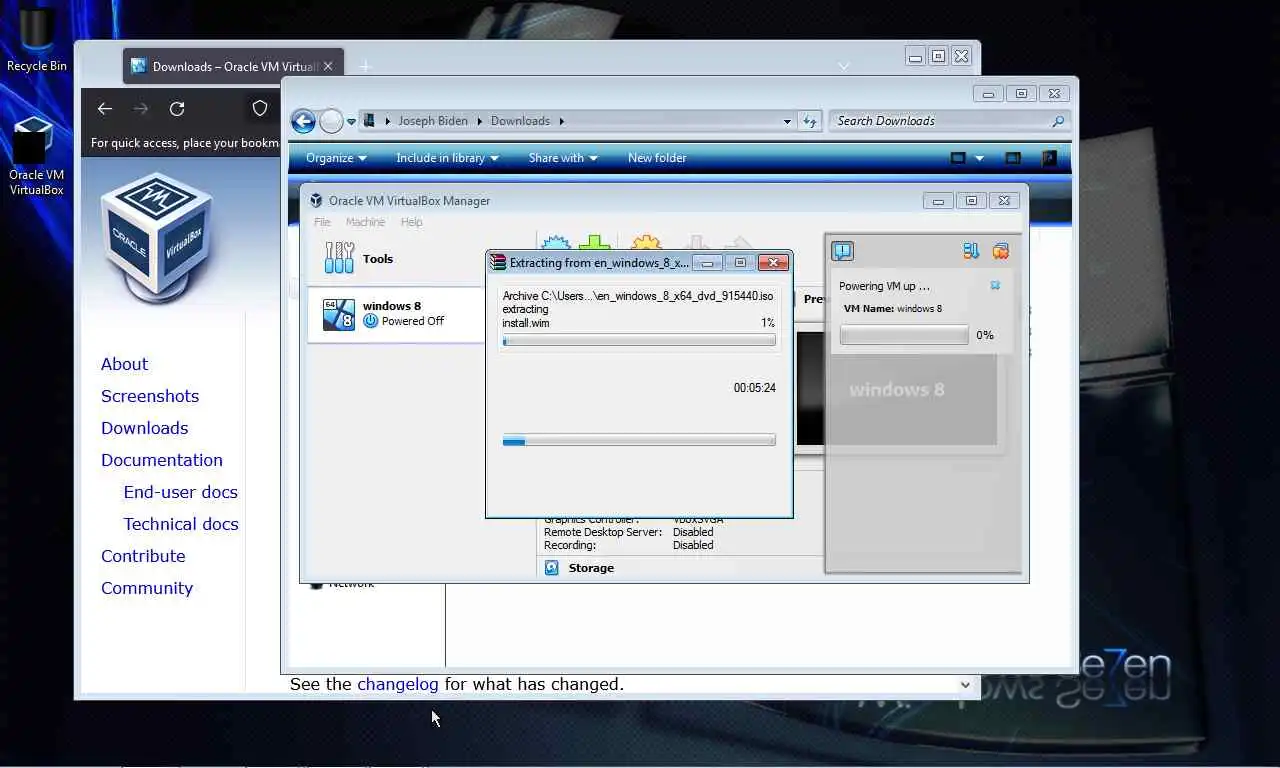Open the address bar history dropdown
Screen dimensions: 1280x768
(787, 121)
